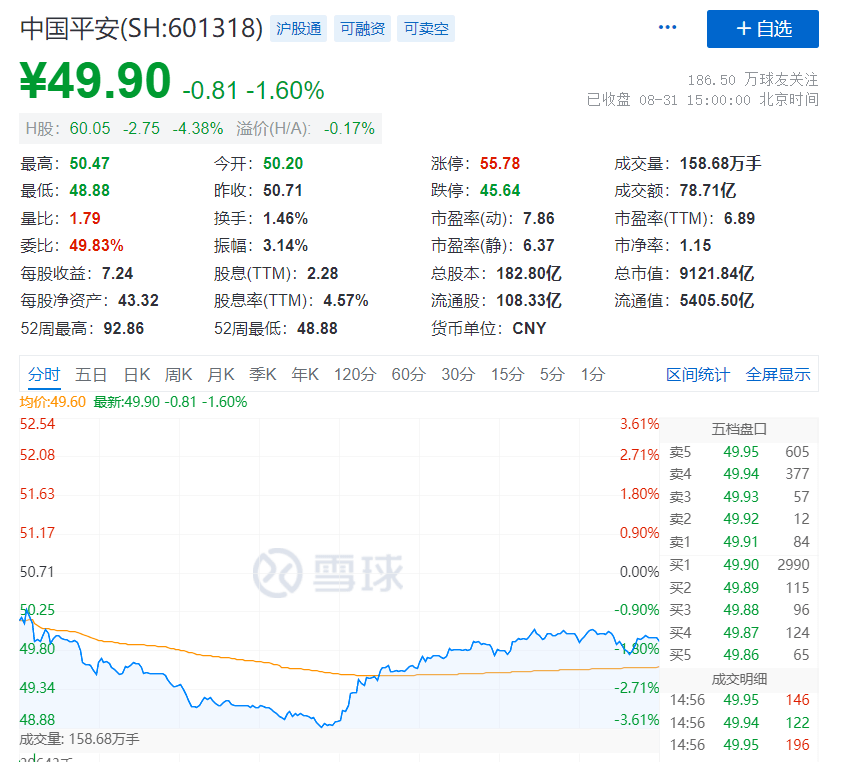863x762 pixels.
Task: Click the 每股收益 value 7.24
Action: (117, 273)
